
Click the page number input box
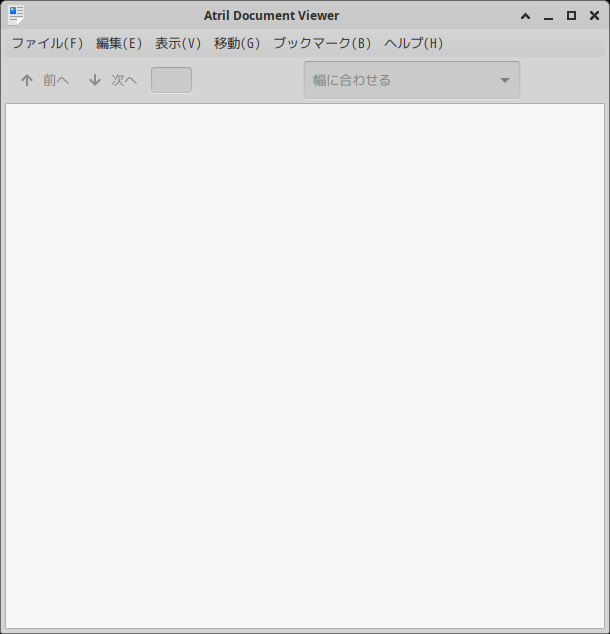[x=171, y=80]
